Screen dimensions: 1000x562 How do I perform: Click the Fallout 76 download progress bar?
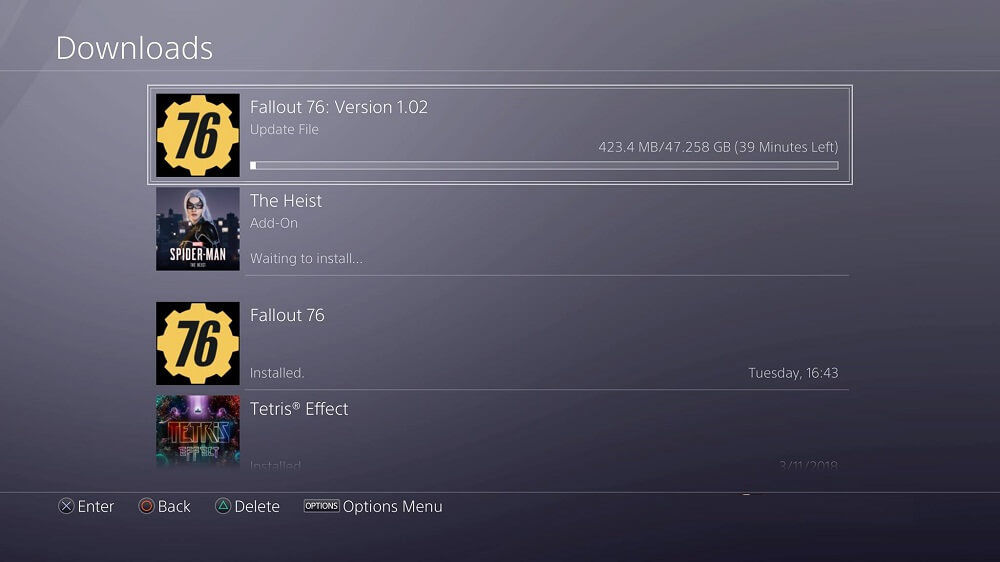(x=544, y=166)
